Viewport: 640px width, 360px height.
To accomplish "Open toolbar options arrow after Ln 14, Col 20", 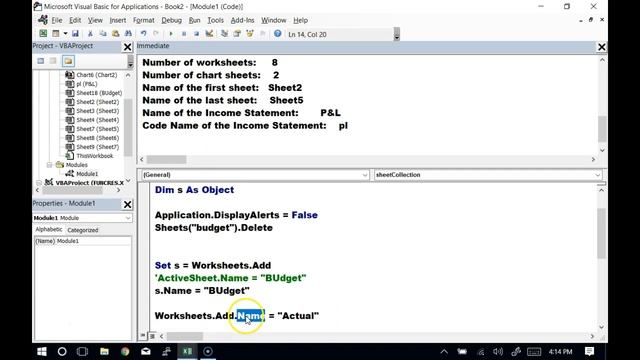I will click(397, 35).
